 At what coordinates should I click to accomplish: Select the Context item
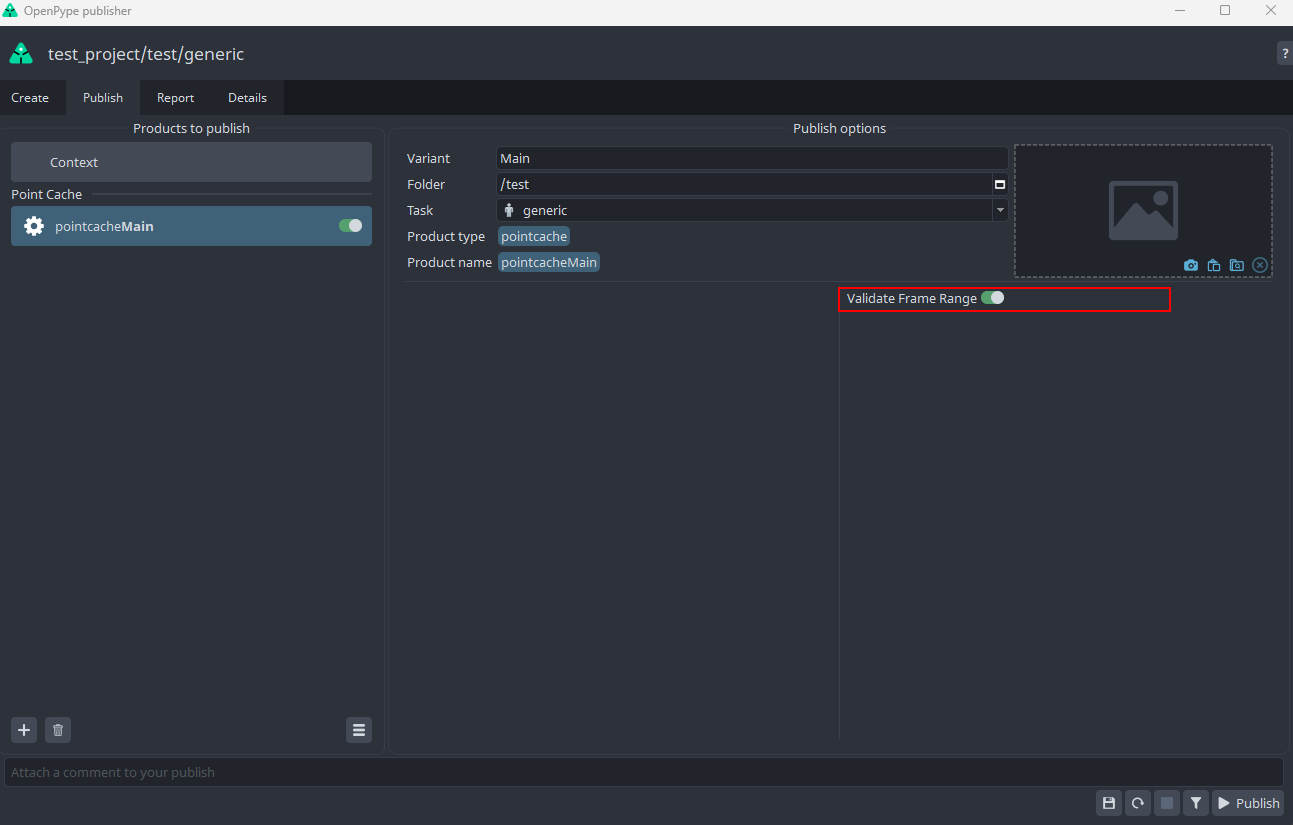pos(191,162)
